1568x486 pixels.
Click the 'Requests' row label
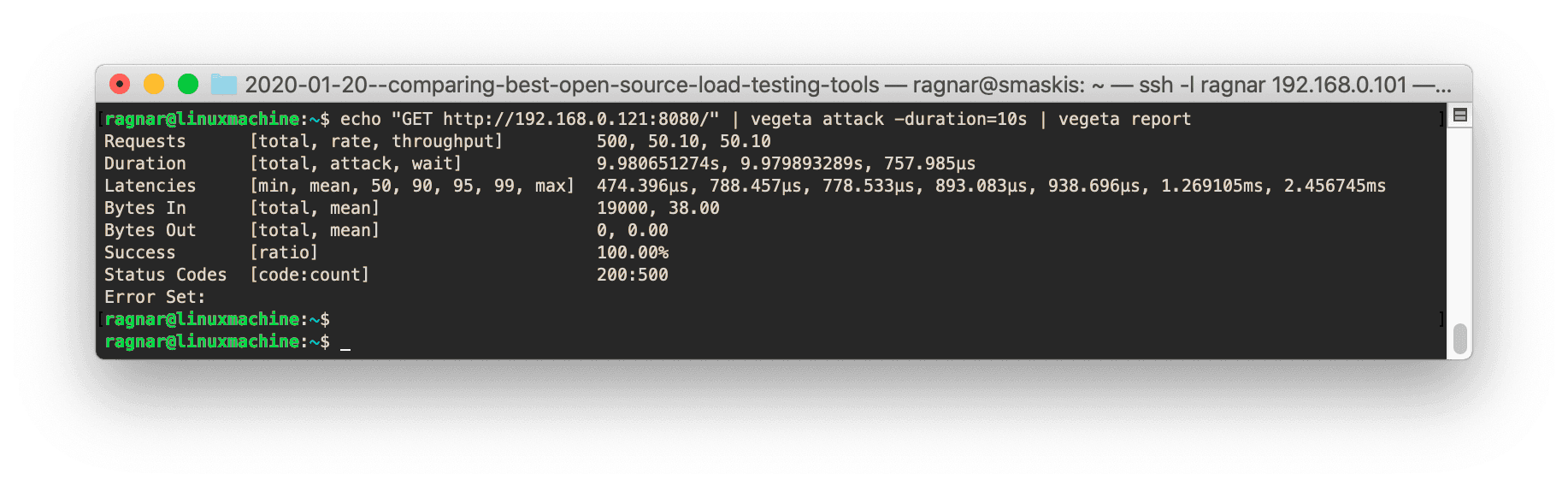click(144, 141)
